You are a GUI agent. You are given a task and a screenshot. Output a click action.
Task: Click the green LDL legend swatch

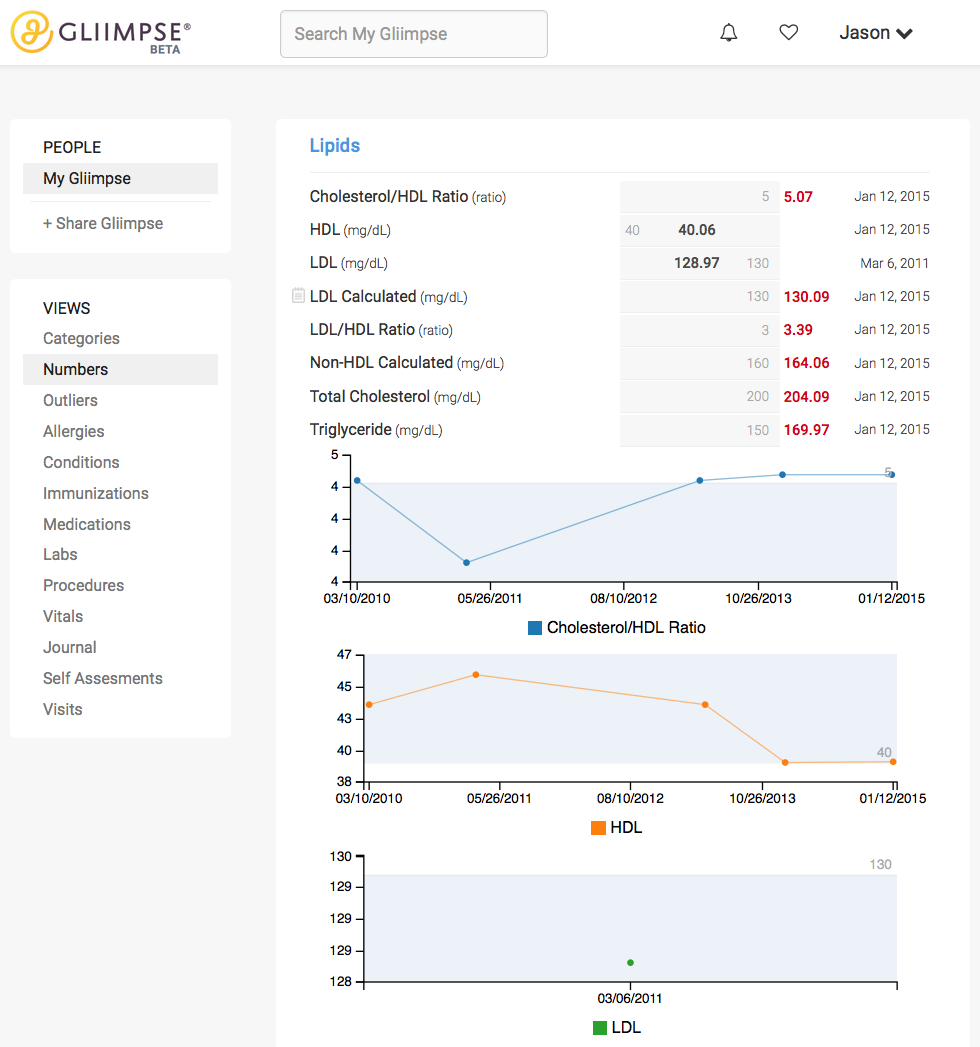pos(599,1028)
